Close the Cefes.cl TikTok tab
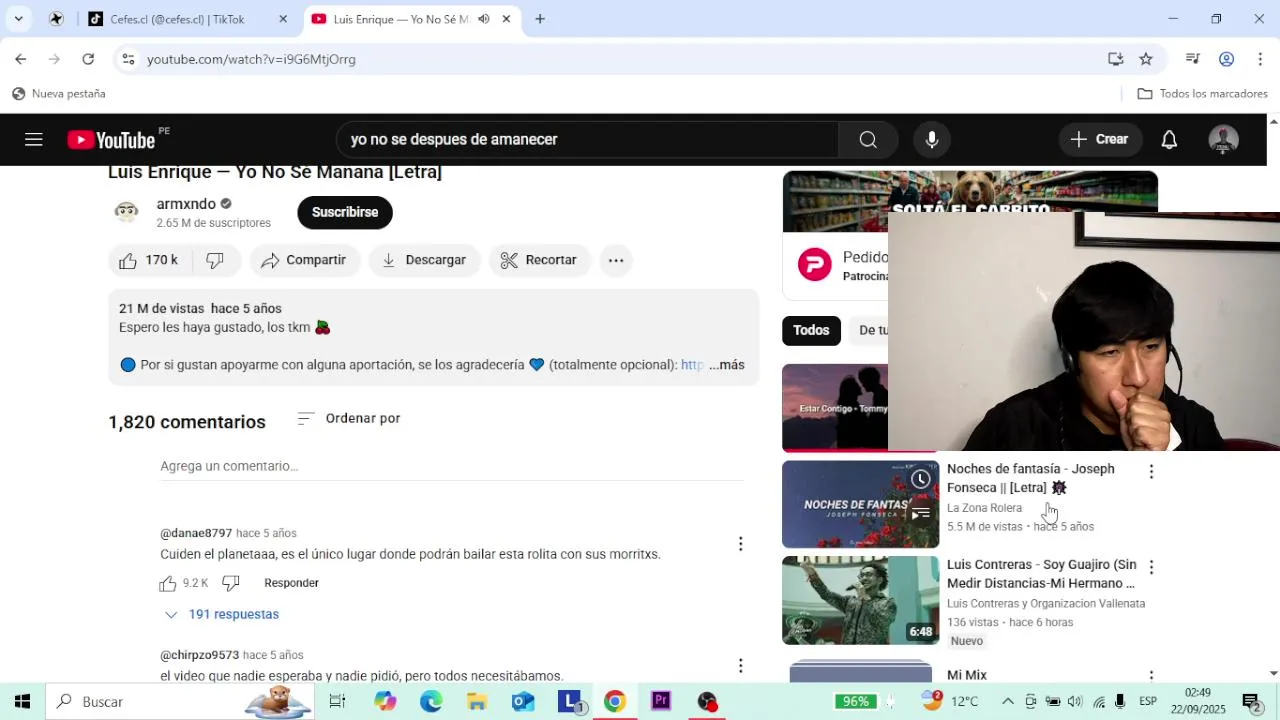This screenshot has width=1280, height=720. [283, 19]
